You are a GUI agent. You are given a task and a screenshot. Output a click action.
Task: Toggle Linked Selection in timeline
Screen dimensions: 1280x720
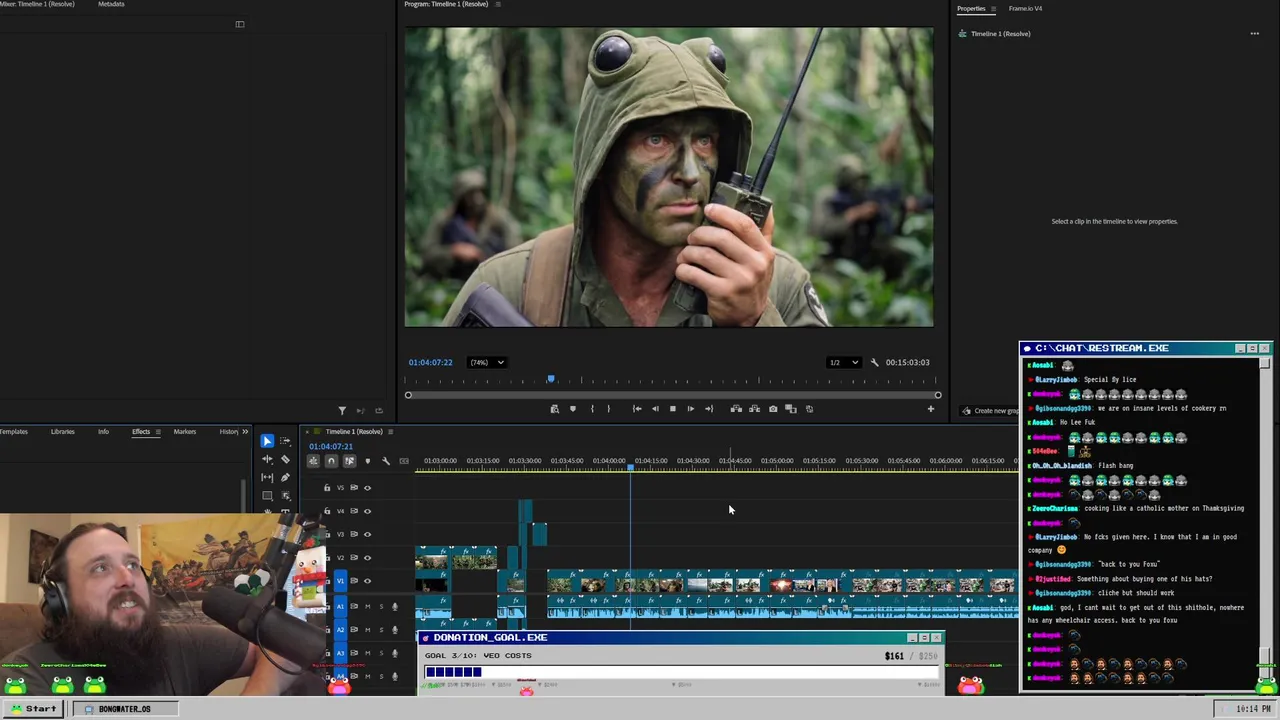(349, 461)
